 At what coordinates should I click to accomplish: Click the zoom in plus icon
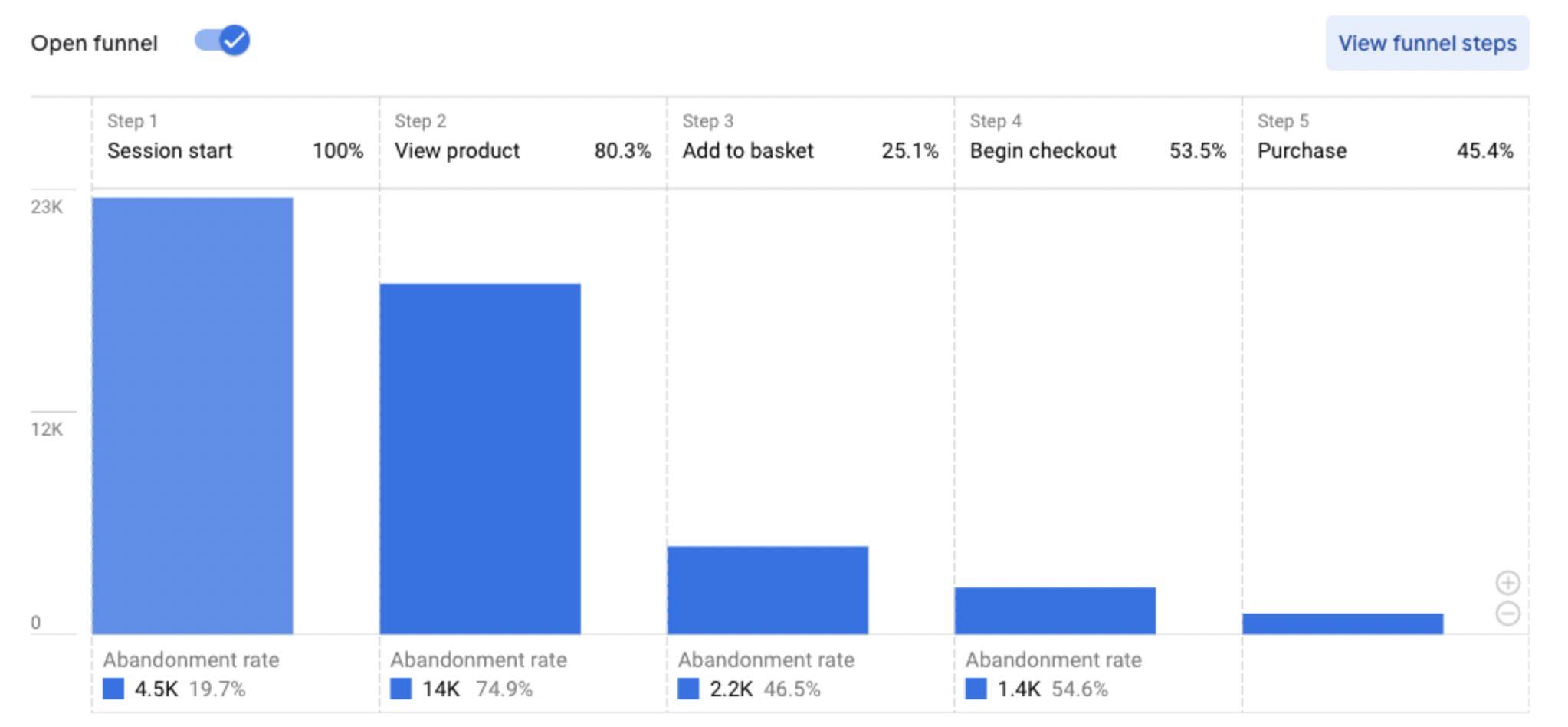pyautogui.click(x=1507, y=583)
